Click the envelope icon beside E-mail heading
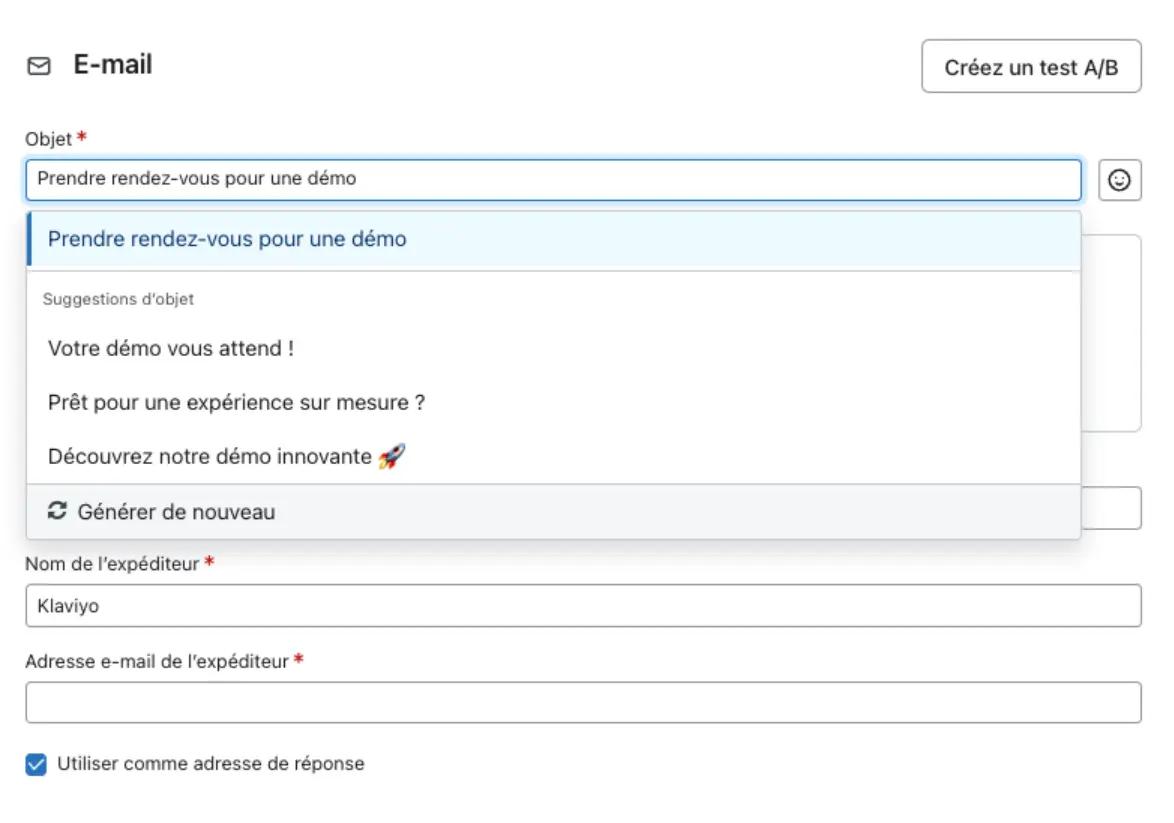1174x823 pixels. point(38,64)
